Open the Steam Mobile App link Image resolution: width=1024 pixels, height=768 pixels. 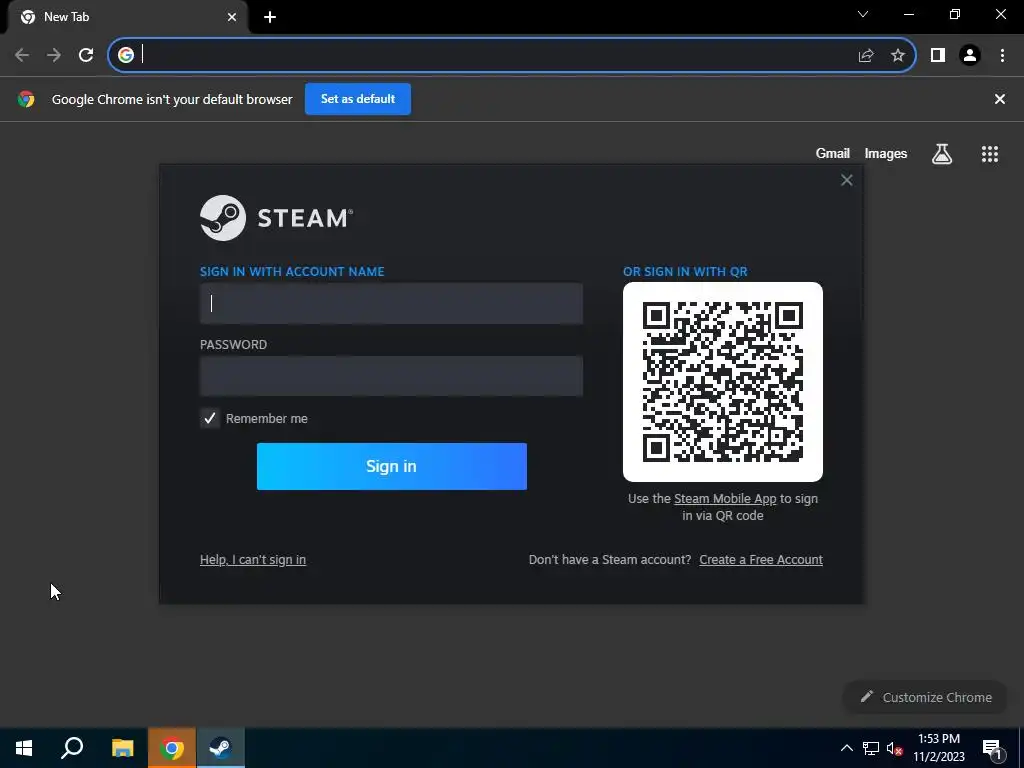click(725, 499)
